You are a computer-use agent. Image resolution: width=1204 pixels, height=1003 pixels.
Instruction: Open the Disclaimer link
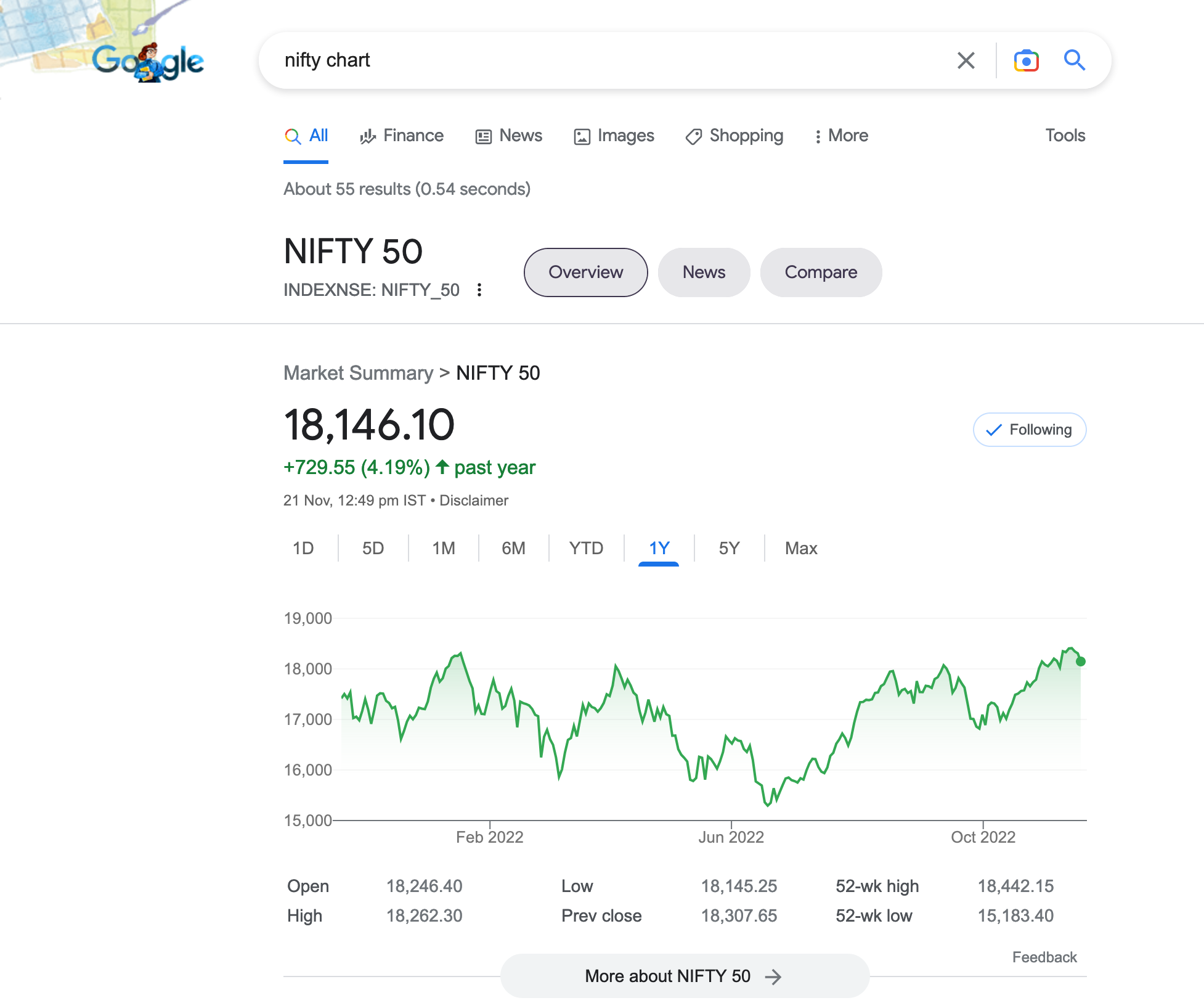474,501
